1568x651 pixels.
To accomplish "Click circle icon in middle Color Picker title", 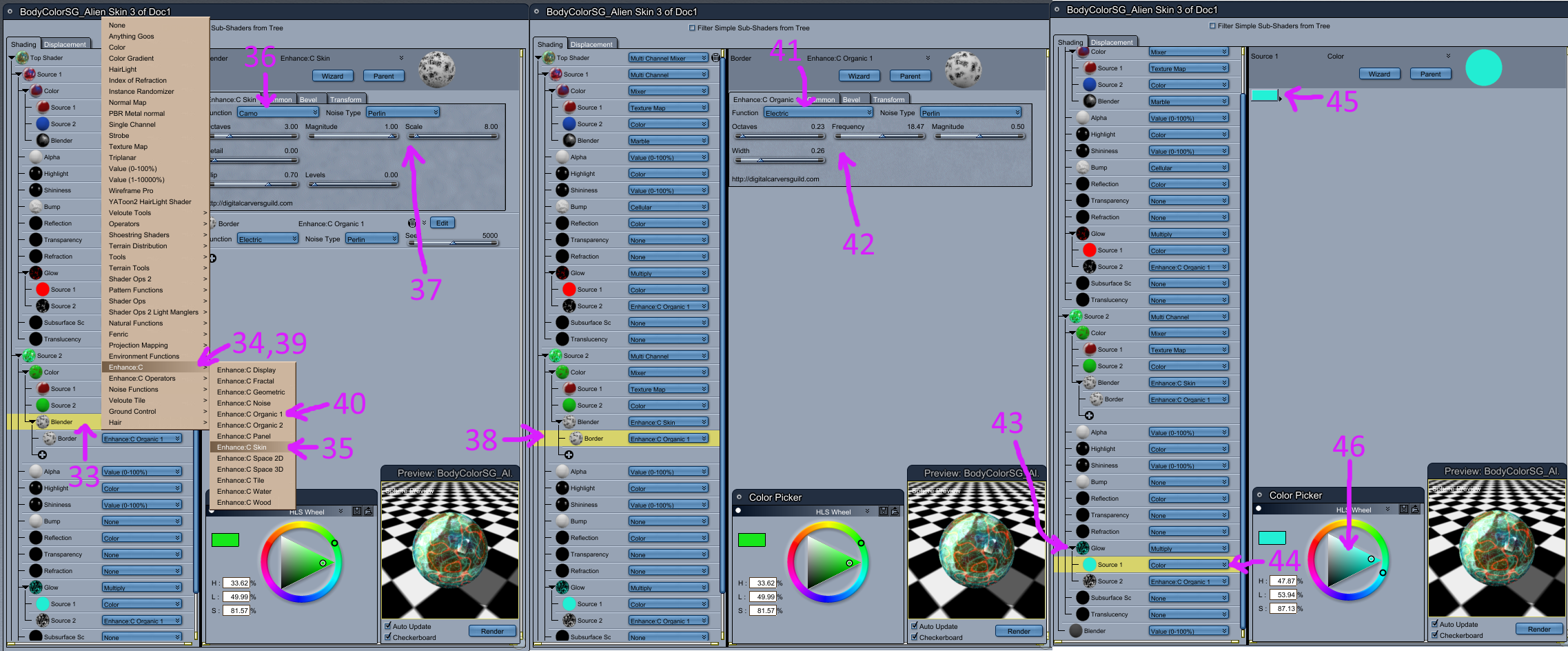I will click(x=739, y=497).
